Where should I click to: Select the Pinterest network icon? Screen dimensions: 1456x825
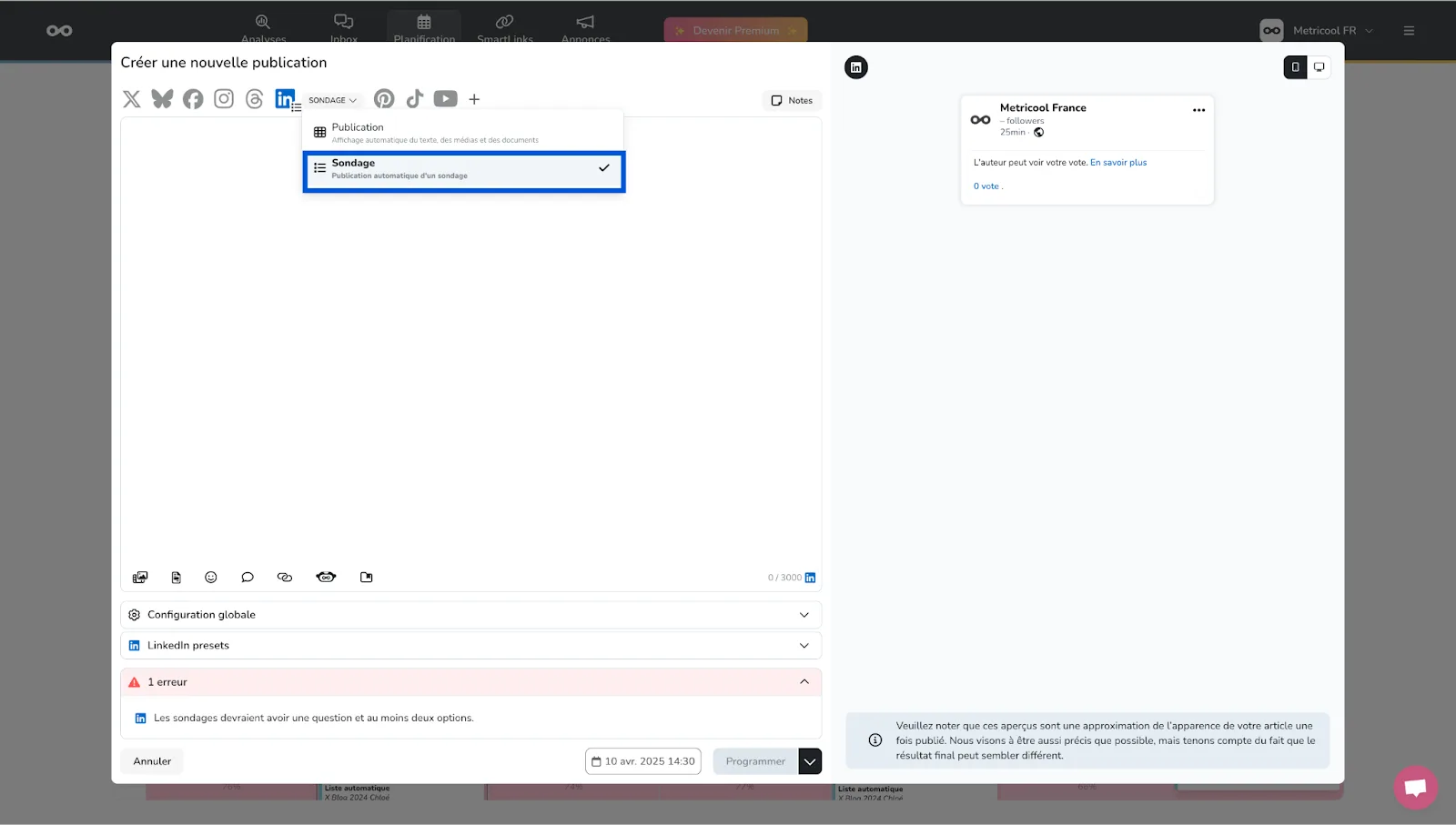384,99
